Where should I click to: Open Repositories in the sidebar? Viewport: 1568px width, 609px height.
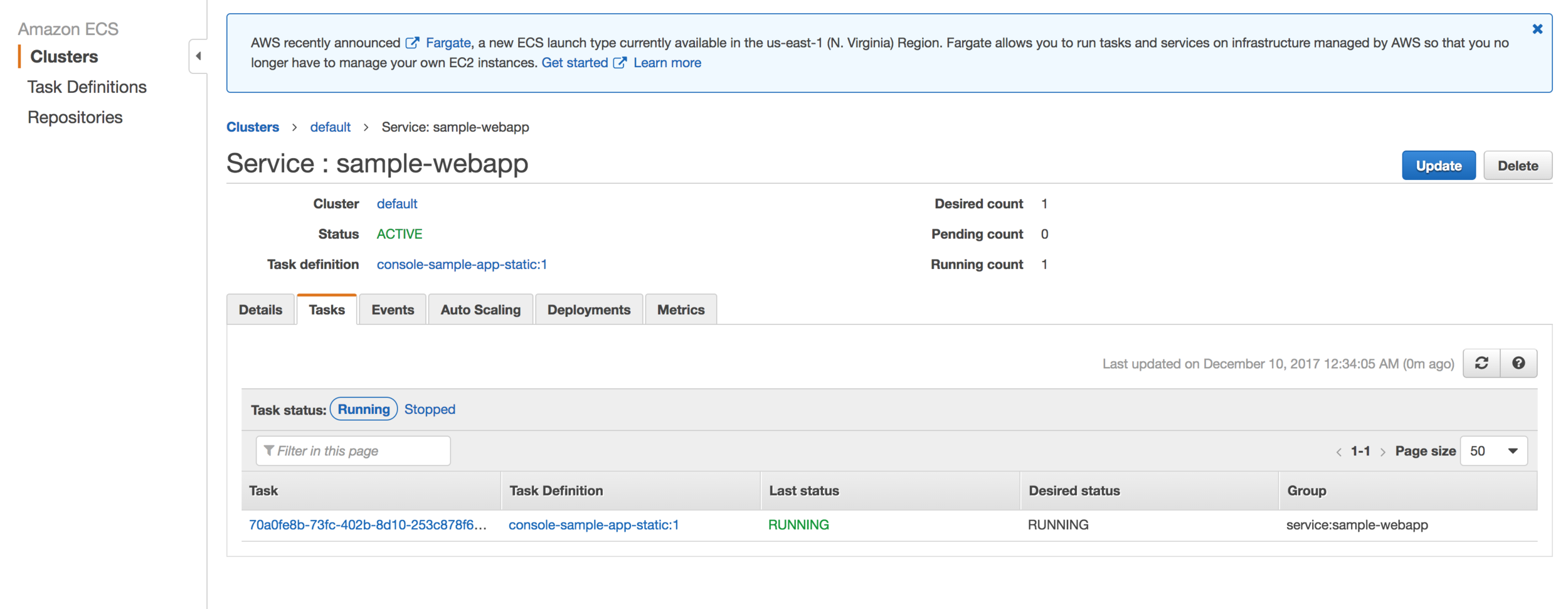(75, 117)
